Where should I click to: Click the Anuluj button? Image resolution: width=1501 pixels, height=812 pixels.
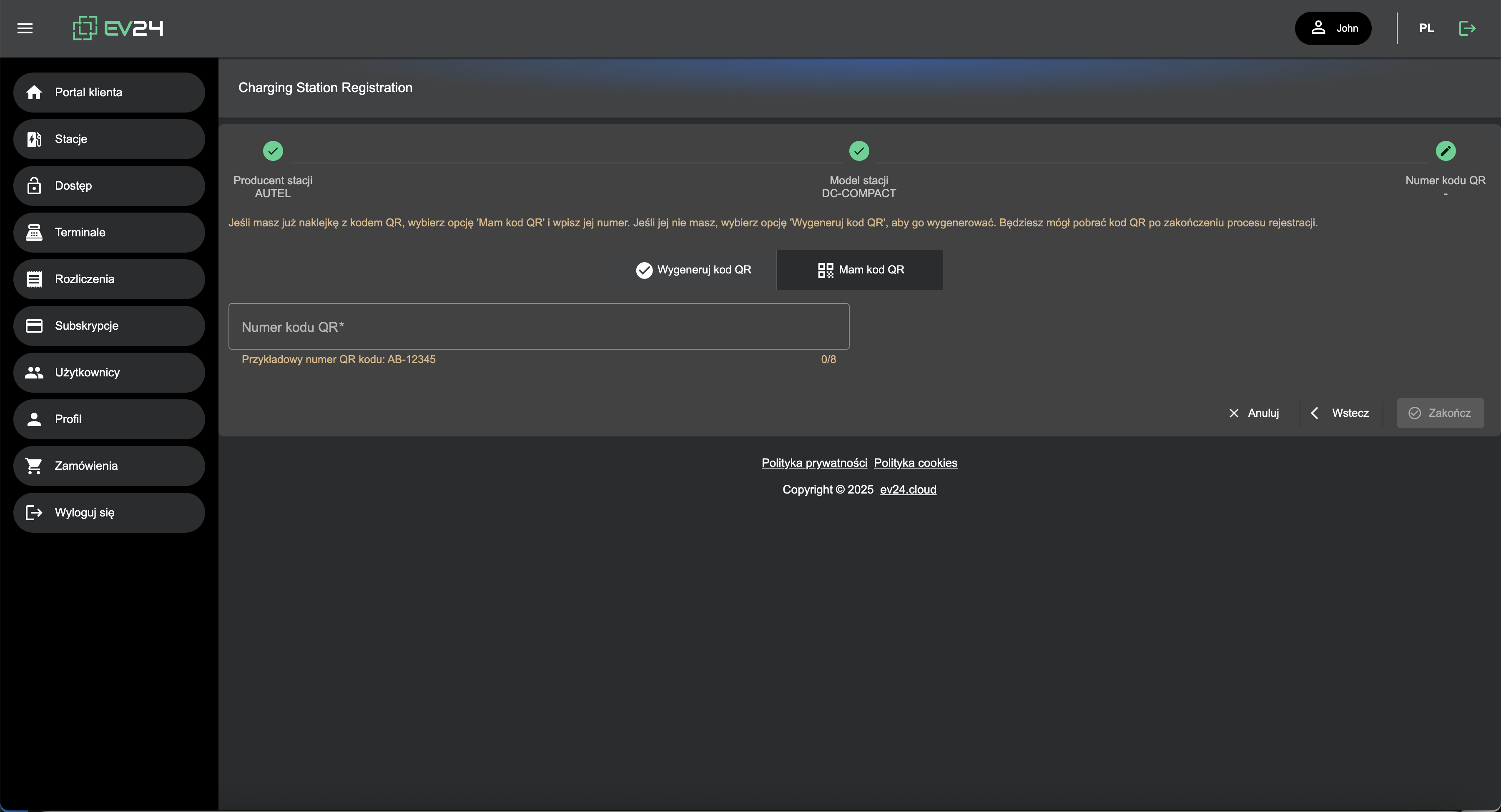tap(1254, 413)
